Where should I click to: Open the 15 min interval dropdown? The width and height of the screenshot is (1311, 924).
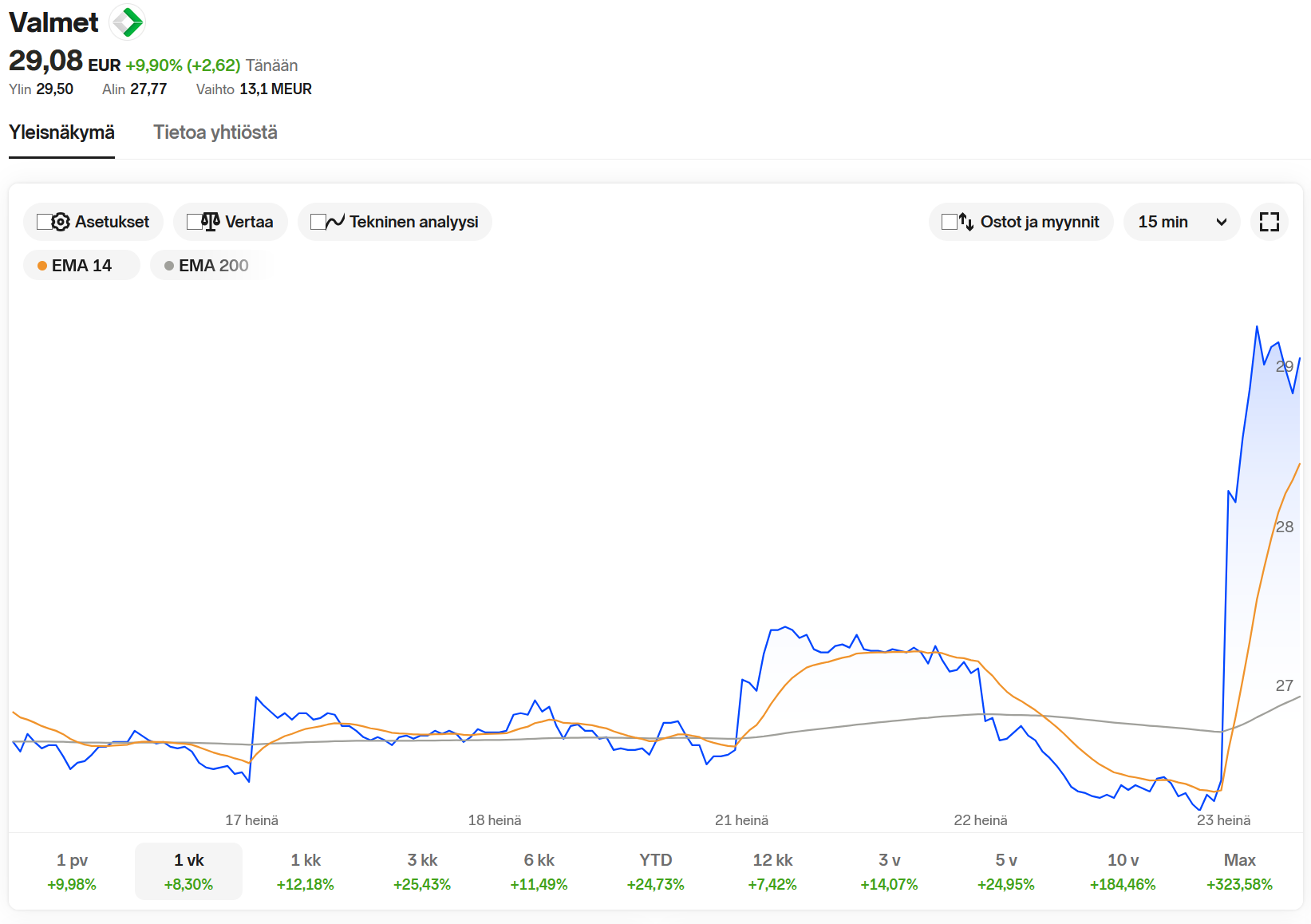coord(1181,222)
